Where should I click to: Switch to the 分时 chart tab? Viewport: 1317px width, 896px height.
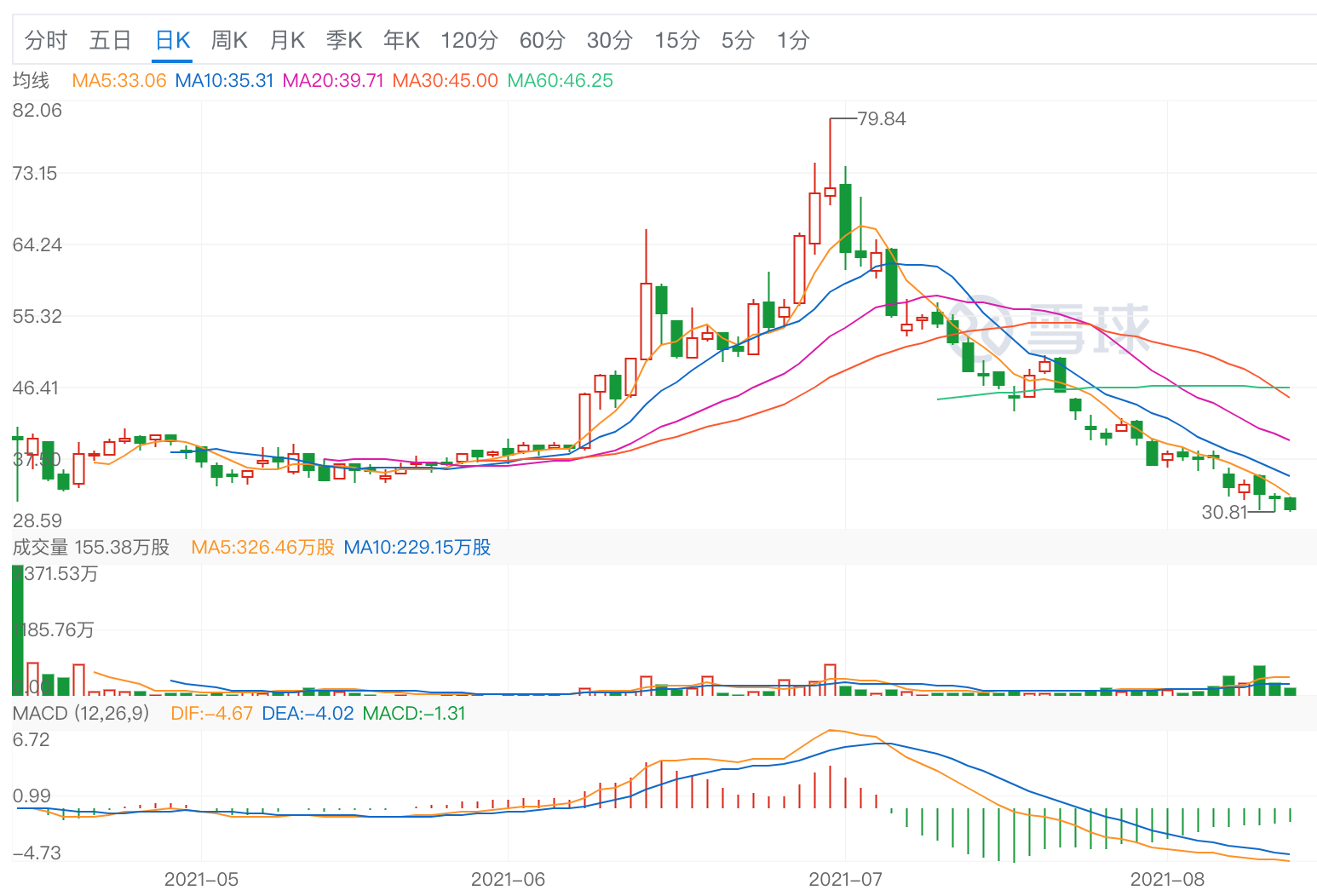(46, 40)
